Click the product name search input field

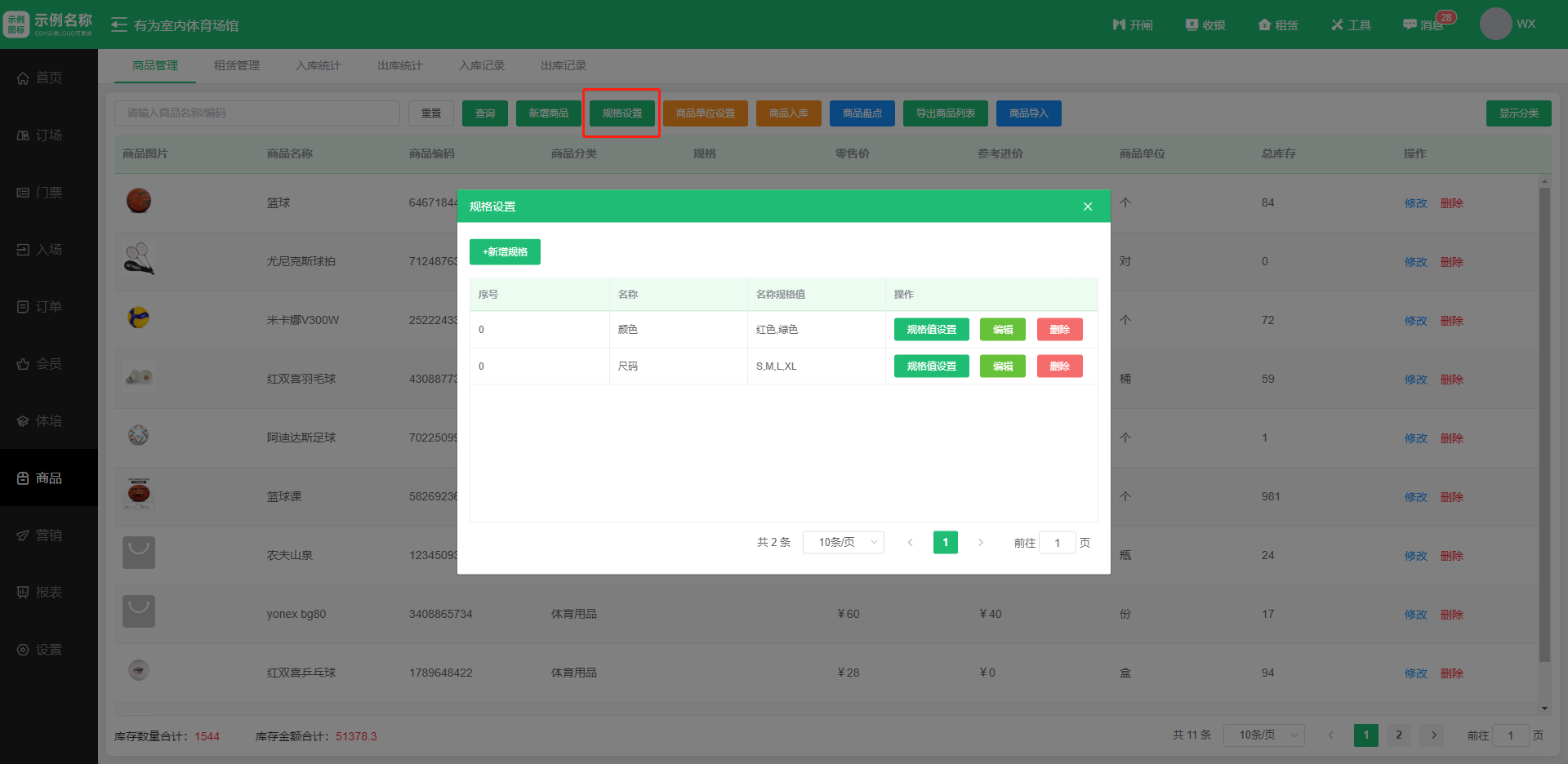(257, 113)
